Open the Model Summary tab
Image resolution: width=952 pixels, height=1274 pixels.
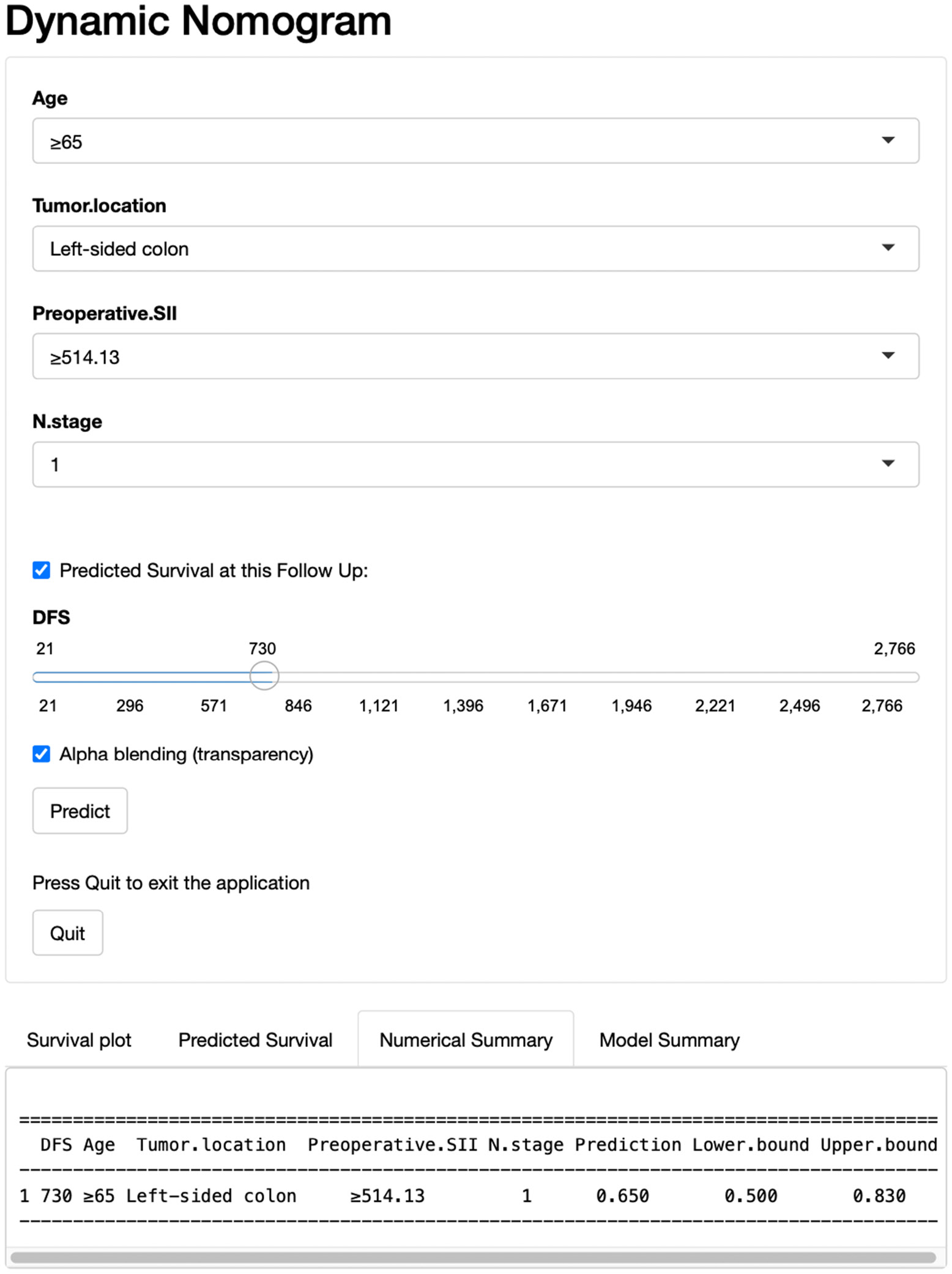(669, 1040)
